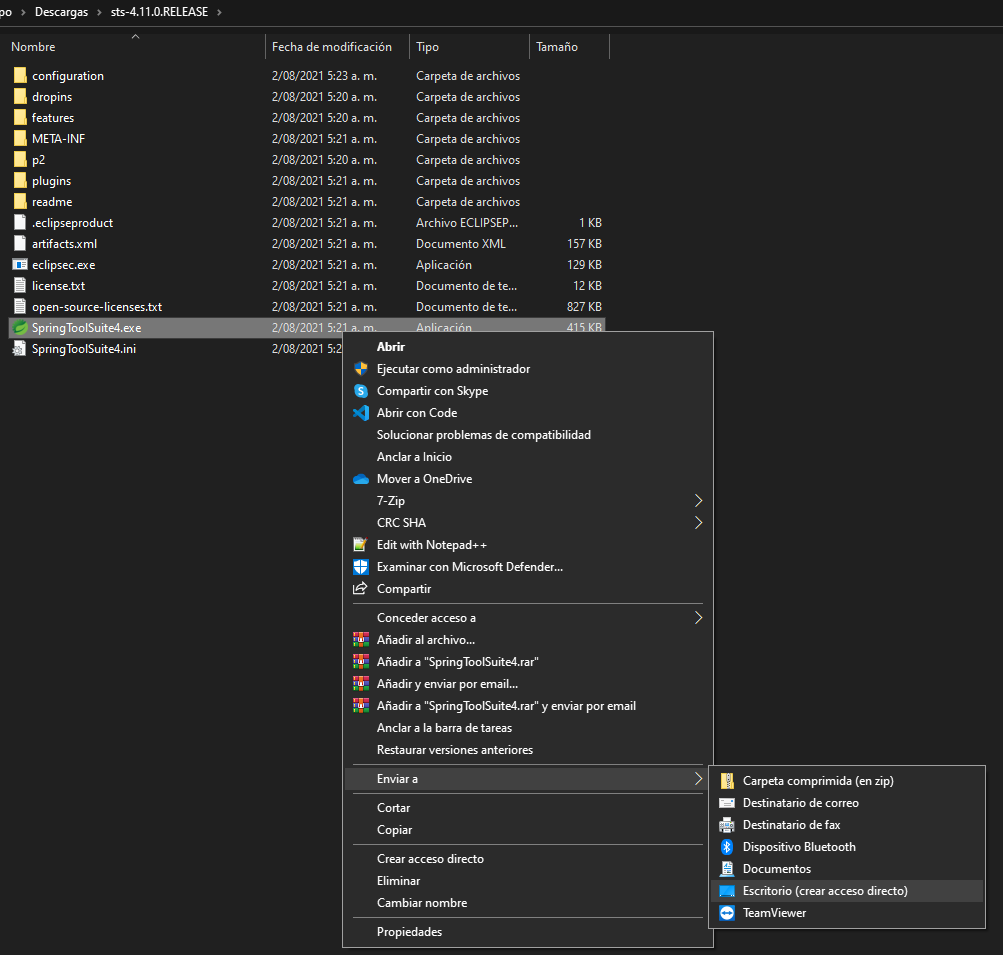Click the Skype icon in the context menu
1003x955 pixels.
click(361, 391)
